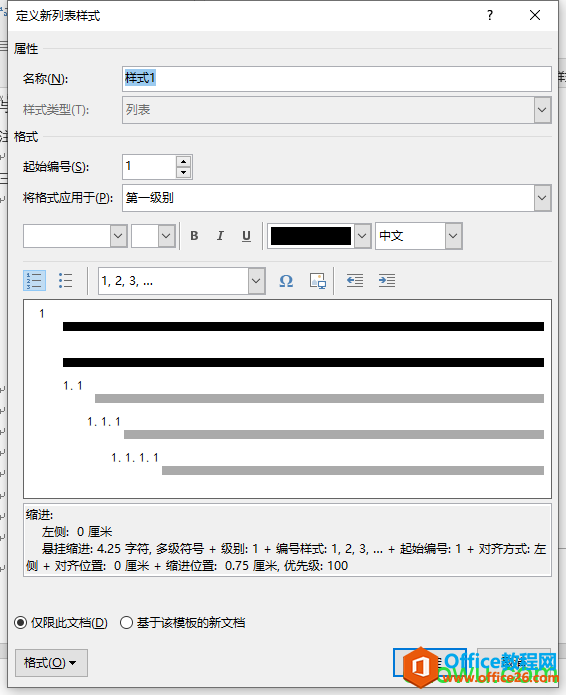Increase the 起始编号 value with up arrow
Viewport: 566px width, 695px height.
183,161
